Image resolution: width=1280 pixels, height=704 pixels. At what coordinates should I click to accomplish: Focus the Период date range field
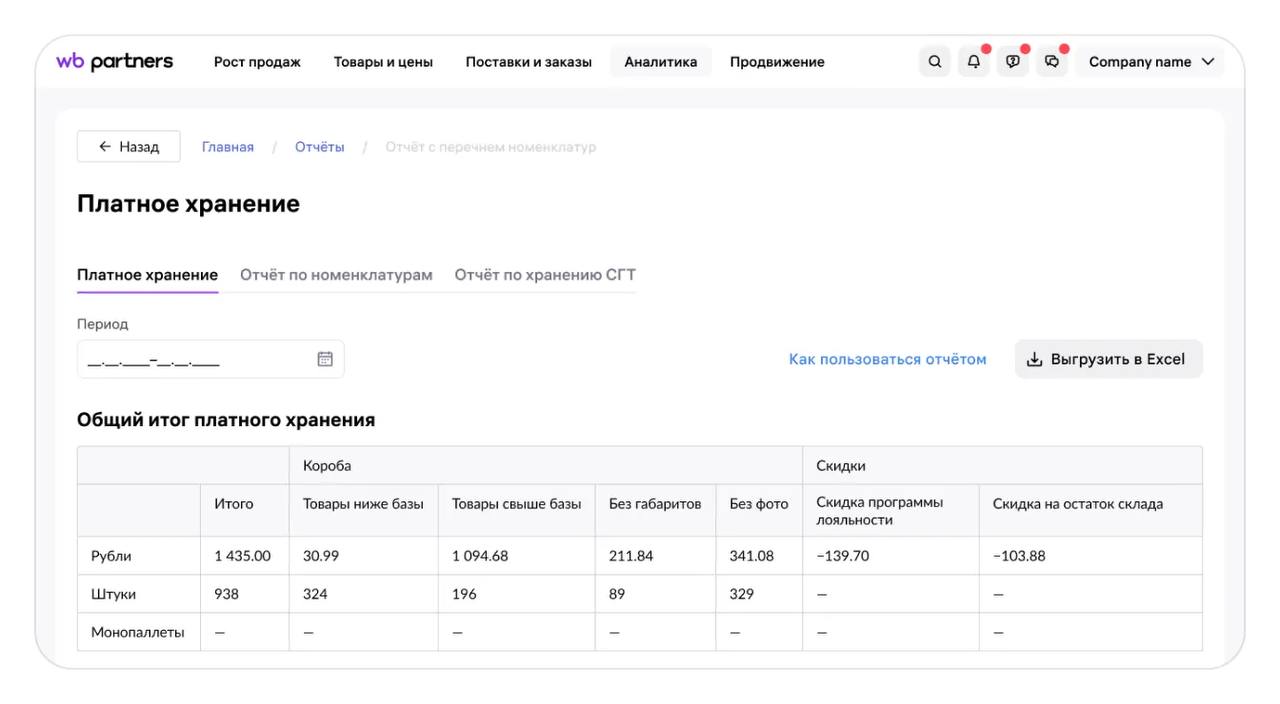point(211,359)
